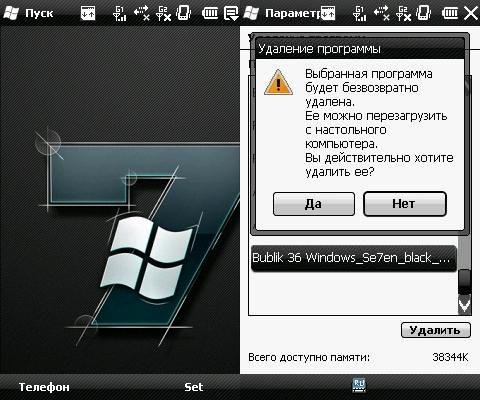
Task: Click the Удаление программы dialog title
Action: (x=319, y=49)
